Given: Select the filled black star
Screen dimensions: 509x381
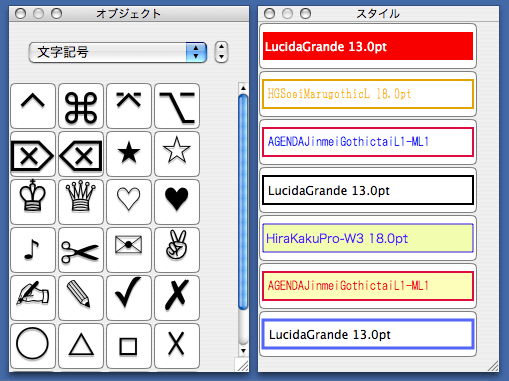Looking at the screenshot, I should pyautogui.click(x=129, y=154).
